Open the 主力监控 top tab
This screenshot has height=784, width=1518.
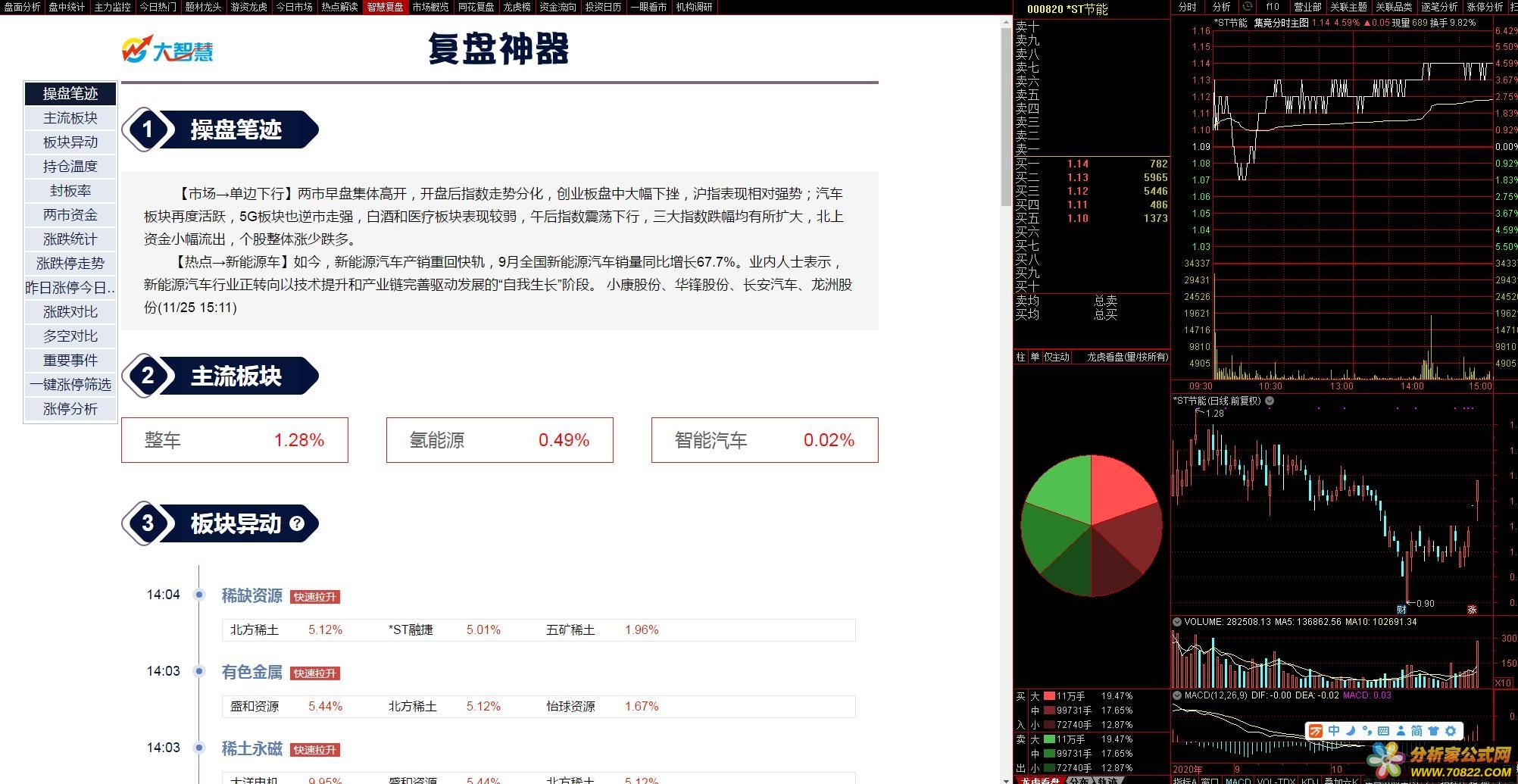[x=112, y=7]
